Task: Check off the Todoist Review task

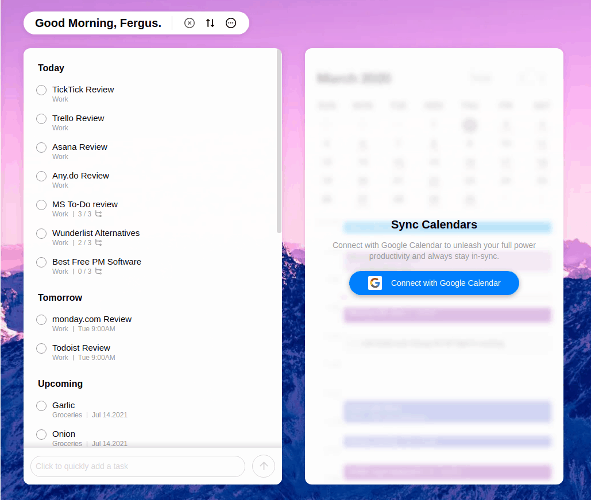Action: 41,349
